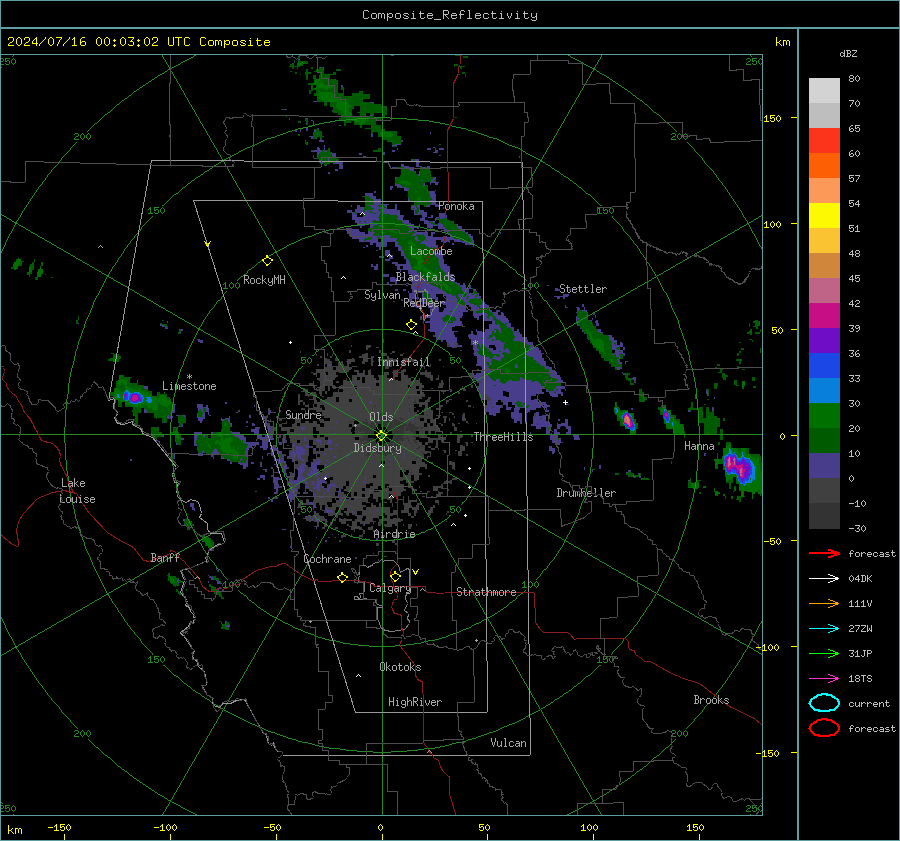Click the yellow radar-center diamond above Didsbury
Viewport: 900px width, 841px height.
[381, 436]
